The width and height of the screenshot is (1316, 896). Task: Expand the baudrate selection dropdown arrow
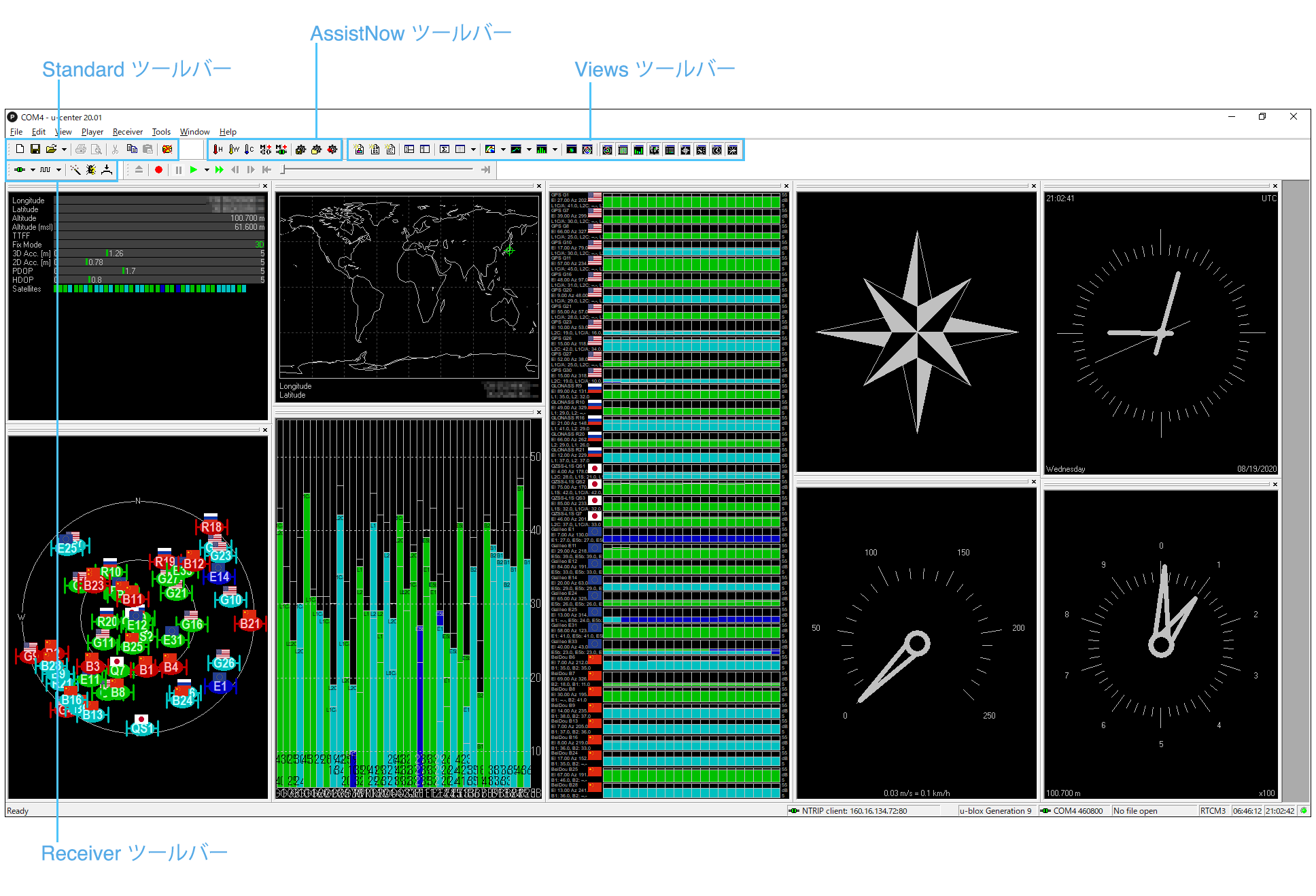[x=58, y=170]
